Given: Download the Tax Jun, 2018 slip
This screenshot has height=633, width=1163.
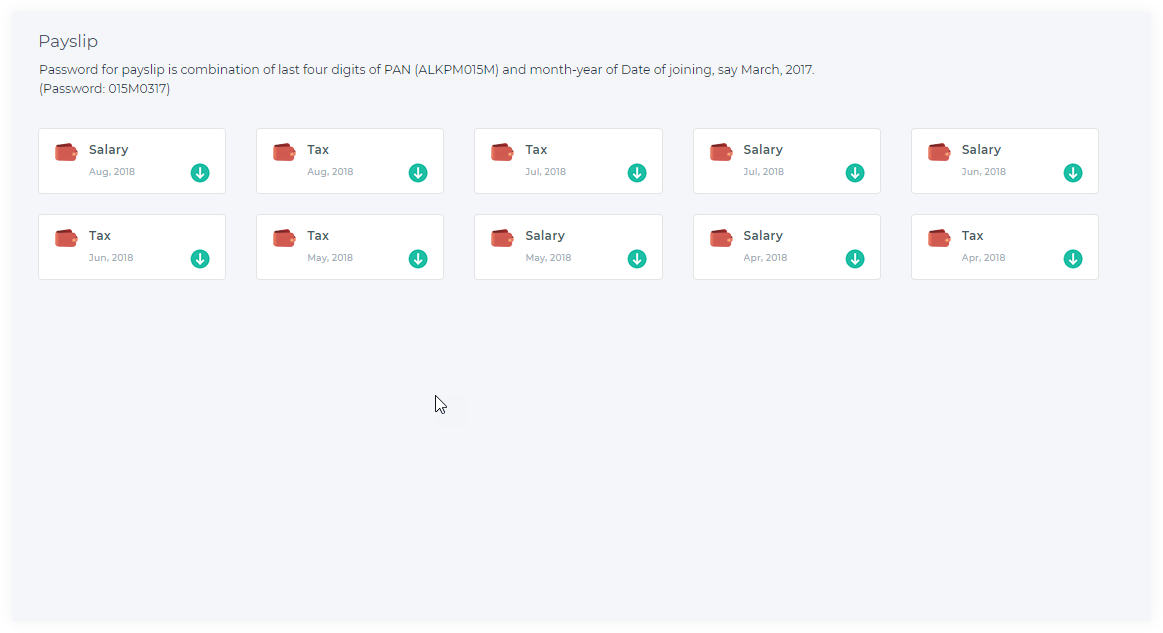Looking at the screenshot, I should tap(200, 259).
